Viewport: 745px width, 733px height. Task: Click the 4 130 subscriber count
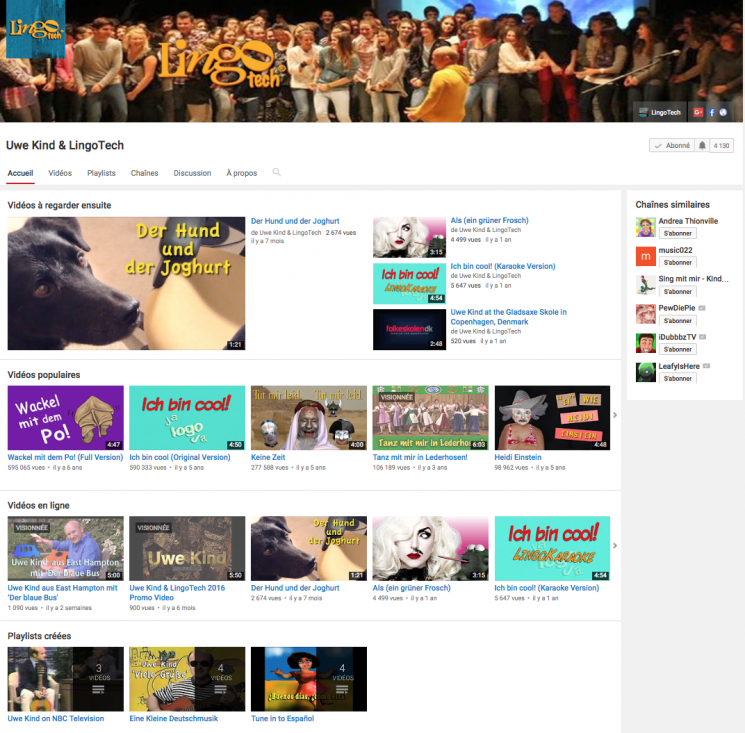coord(721,145)
